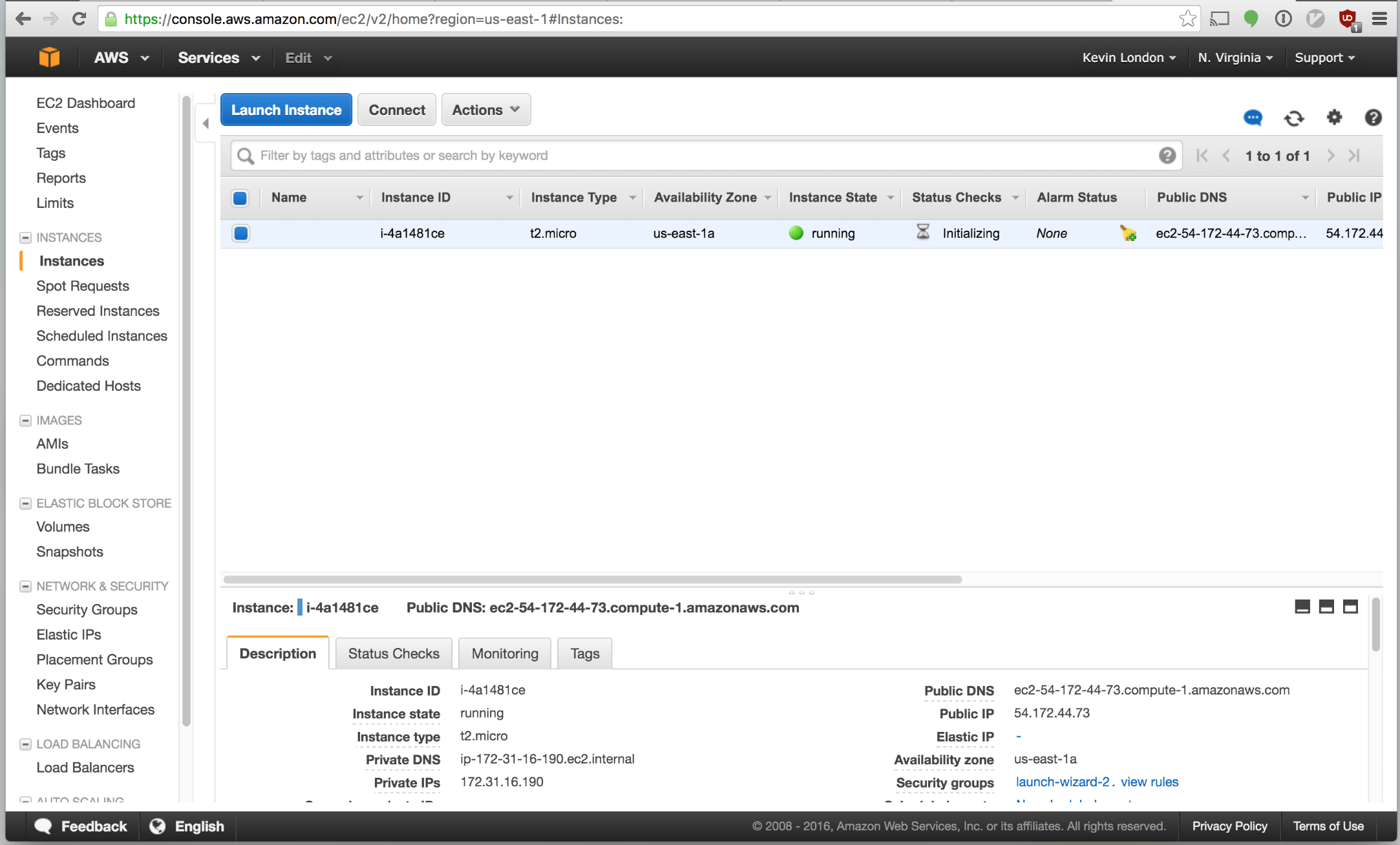This screenshot has height=845, width=1400.
Task: Click the blue chat feedback bubble icon
Action: click(x=1253, y=118)
